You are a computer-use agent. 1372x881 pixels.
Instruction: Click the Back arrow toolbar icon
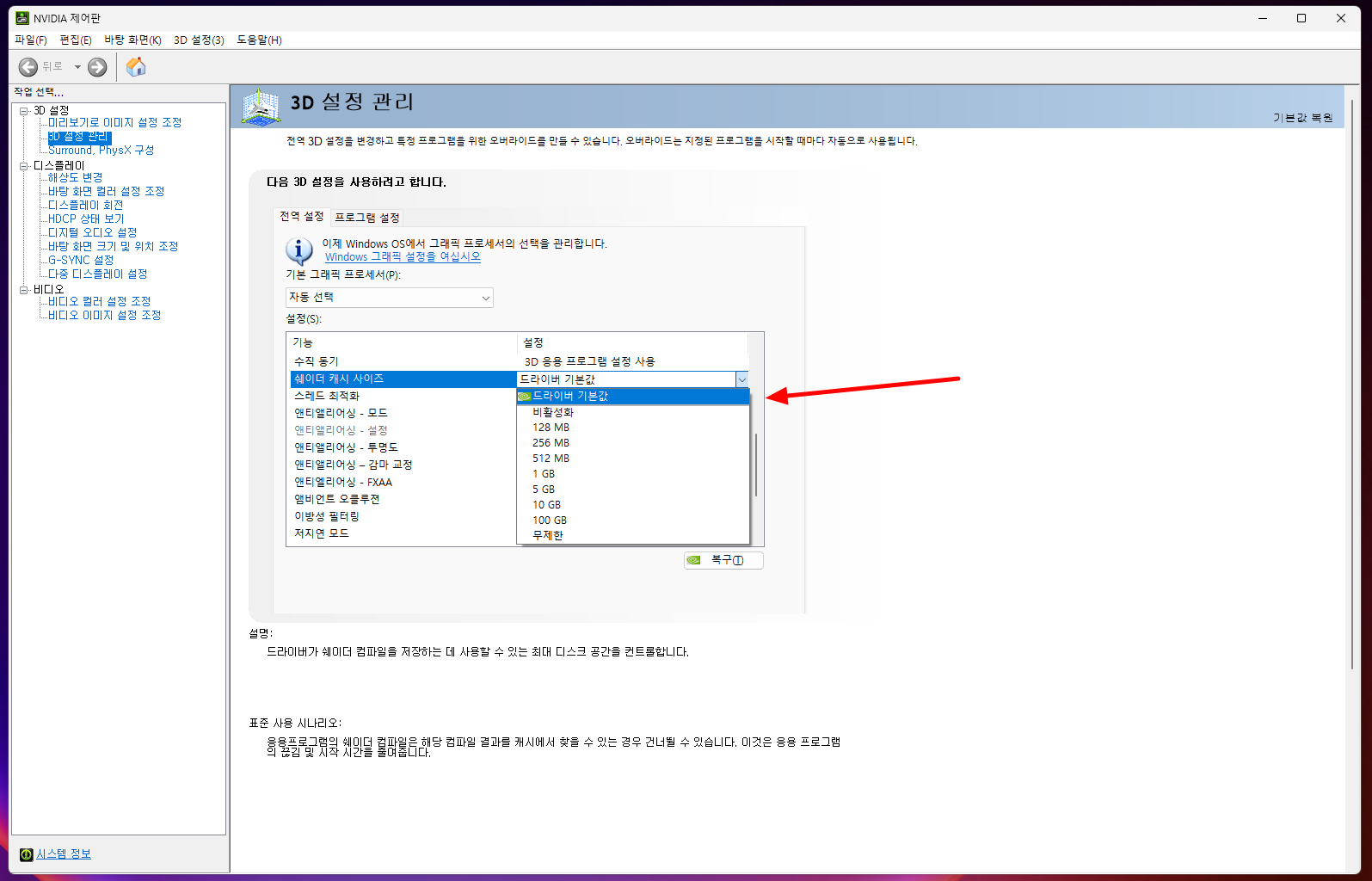click(28, 67)
